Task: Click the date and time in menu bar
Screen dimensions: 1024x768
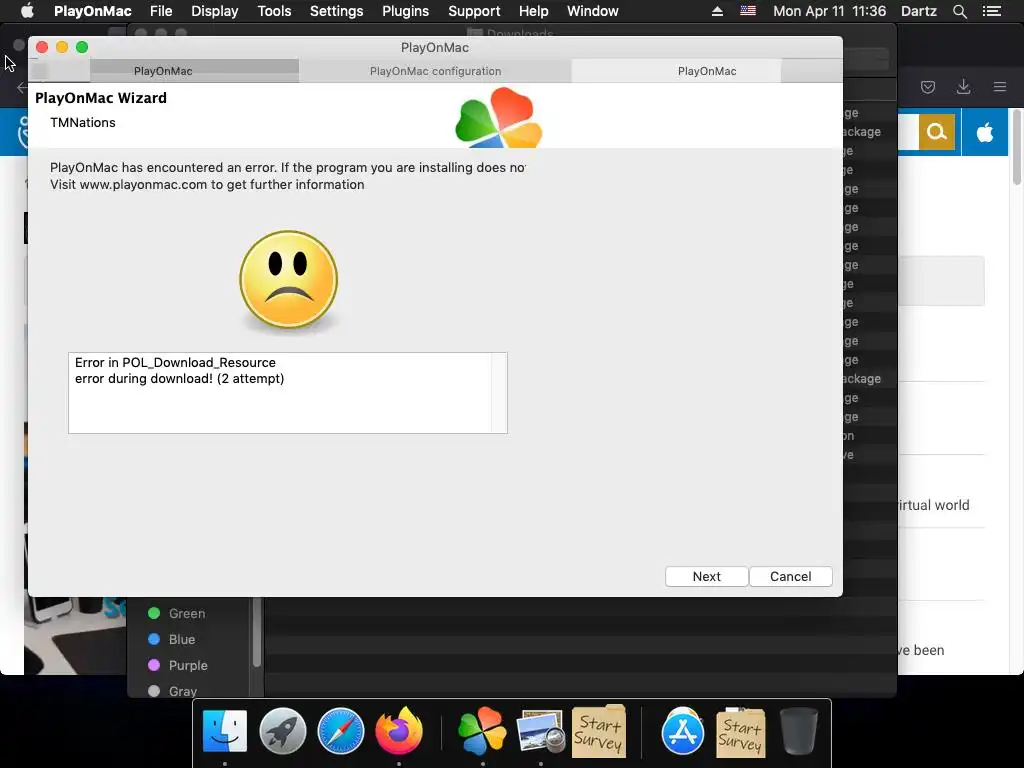Action: coord(829,11)
